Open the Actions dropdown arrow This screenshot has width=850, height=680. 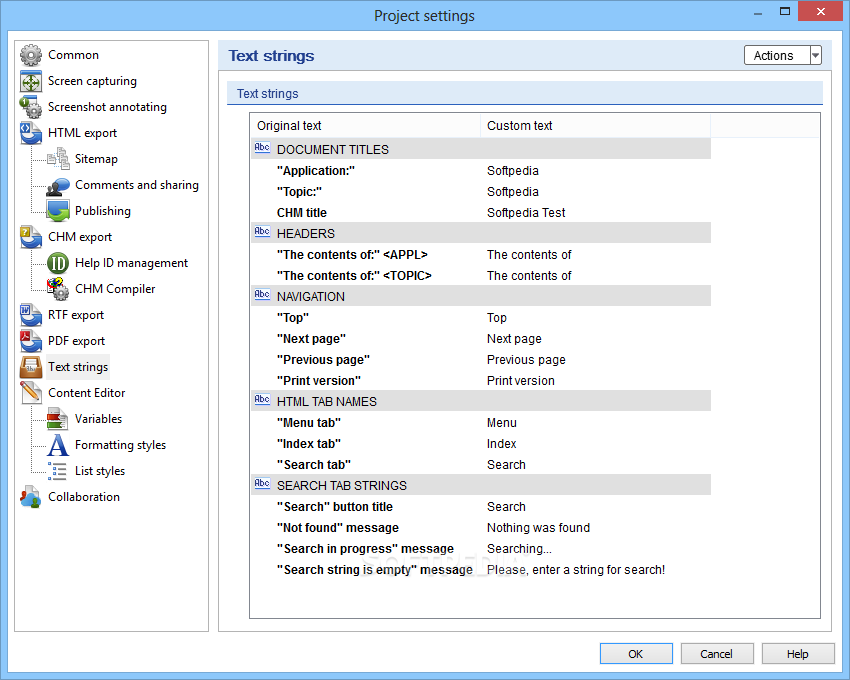(x=815, y=55)
